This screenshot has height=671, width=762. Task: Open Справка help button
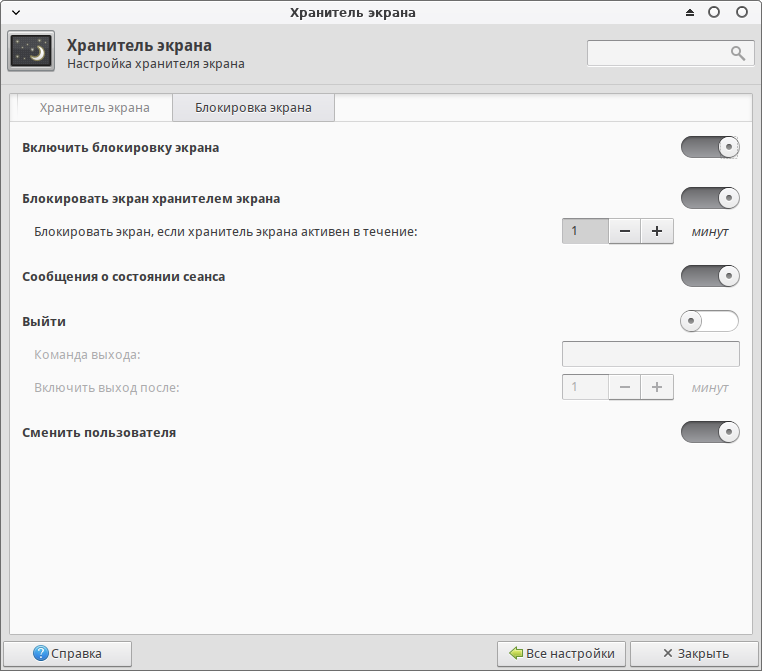click(x=68, y=654)
